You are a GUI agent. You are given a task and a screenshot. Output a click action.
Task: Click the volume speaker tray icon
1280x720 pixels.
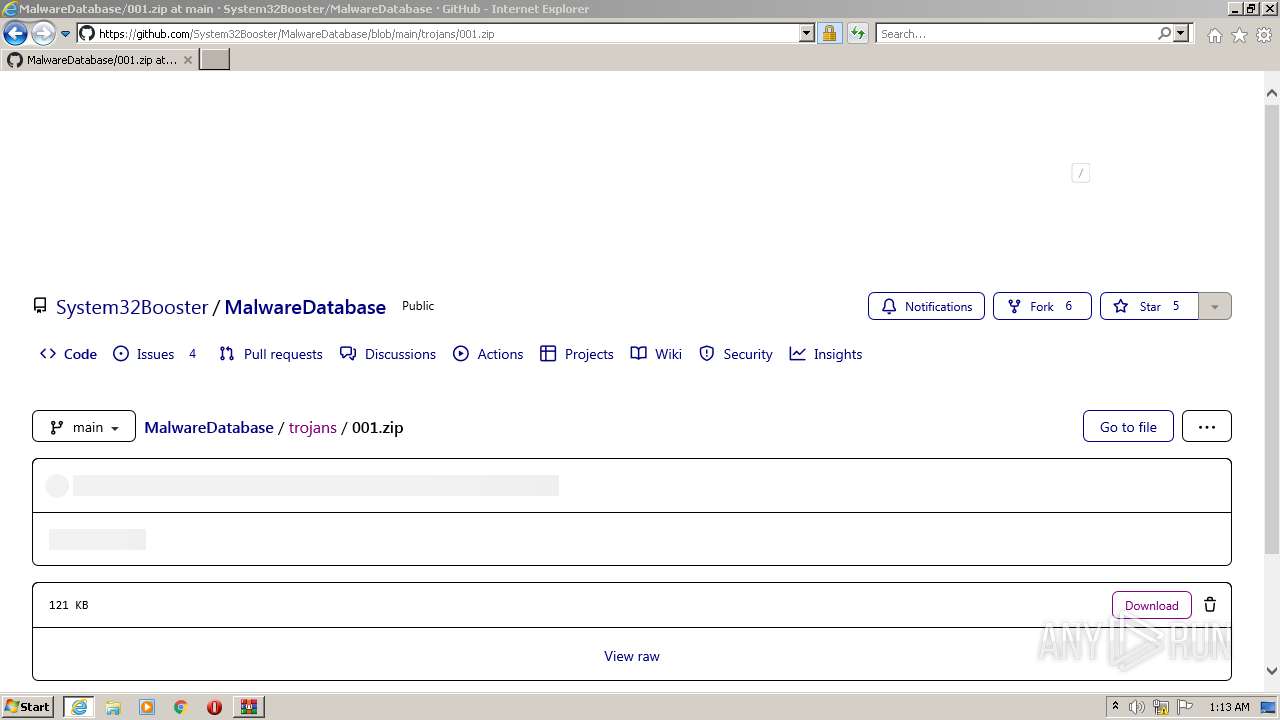pyautogui.click(x=1137, y=707)
